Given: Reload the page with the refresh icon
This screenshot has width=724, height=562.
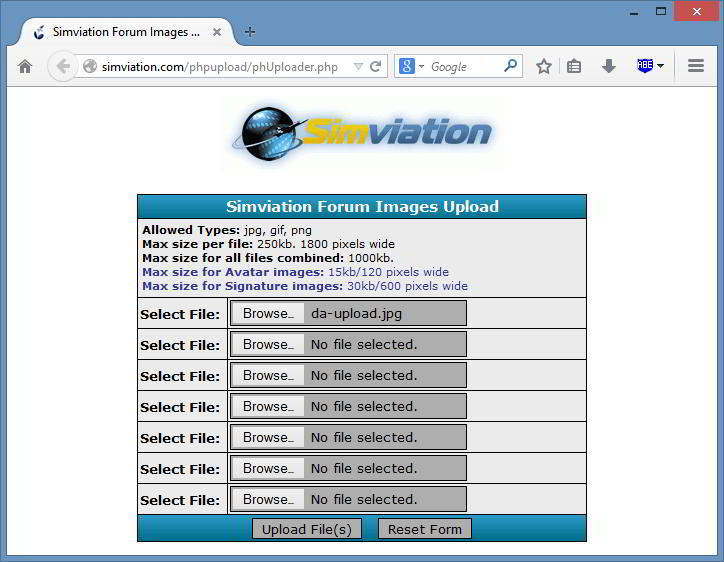Looking at the screenshot, I should pyautogui.click(x=376, y=67).
